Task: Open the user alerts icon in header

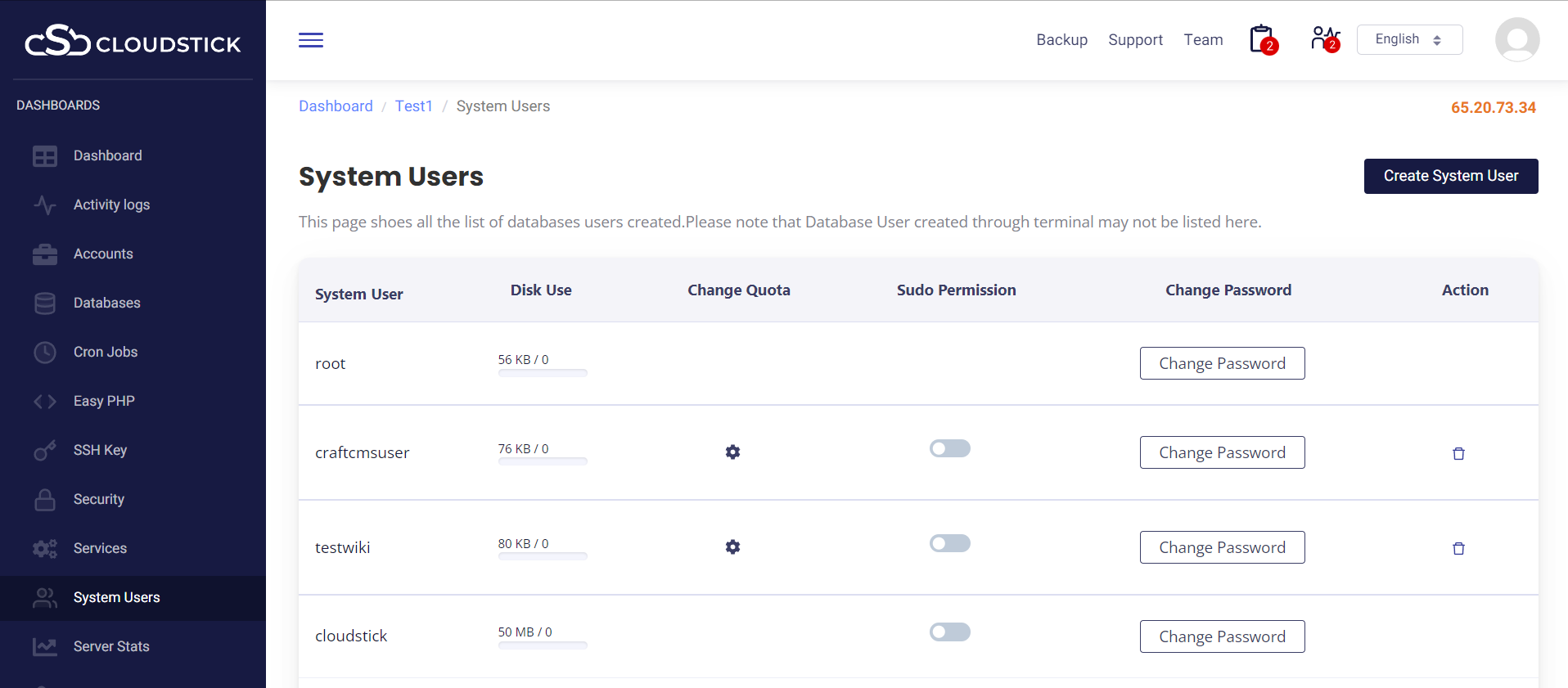Action: 1324,39
